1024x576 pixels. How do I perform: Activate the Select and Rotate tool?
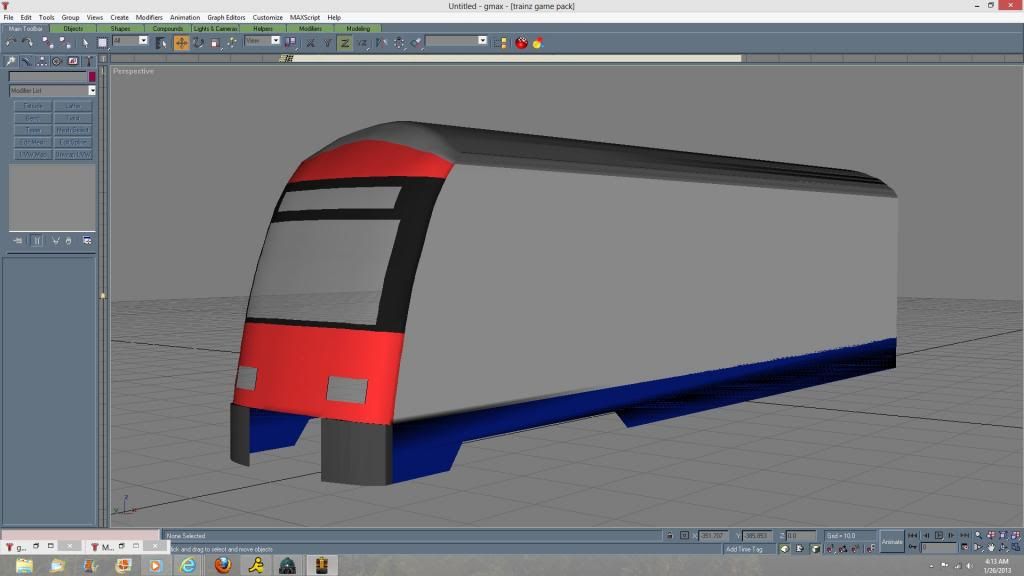point(198,42)
